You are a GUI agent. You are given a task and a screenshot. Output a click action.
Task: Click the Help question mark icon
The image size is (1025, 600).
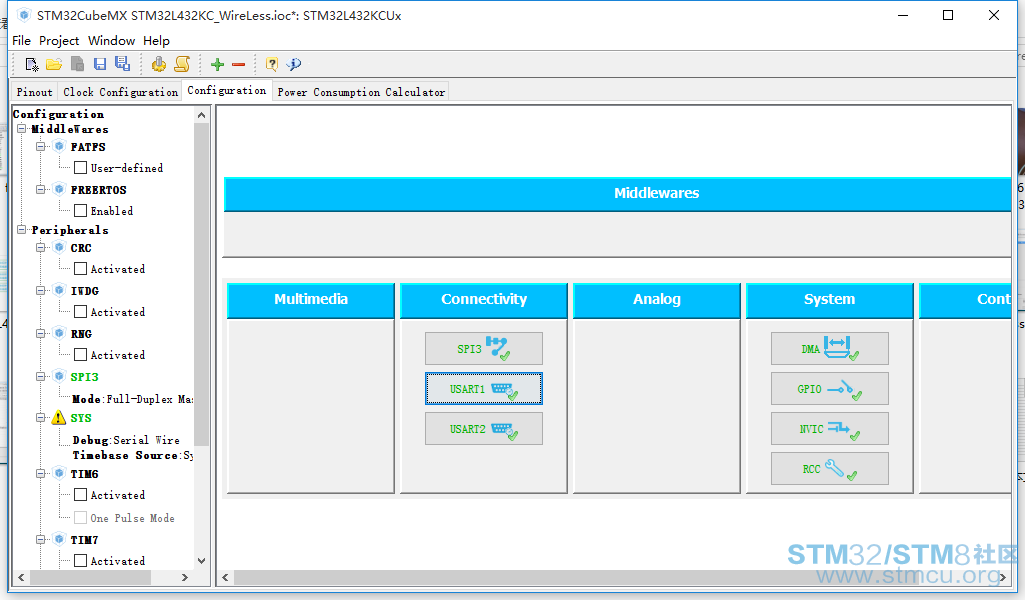tap(272, 64)
